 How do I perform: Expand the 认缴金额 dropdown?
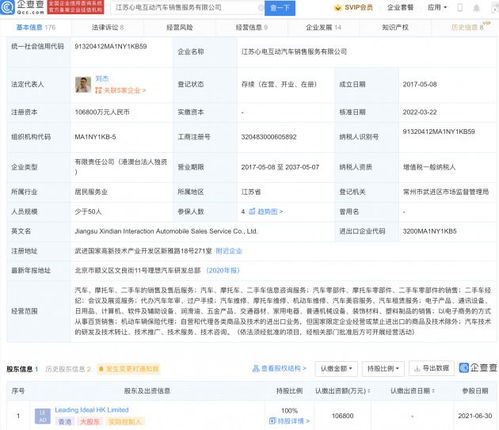click(x=336, y=368)
